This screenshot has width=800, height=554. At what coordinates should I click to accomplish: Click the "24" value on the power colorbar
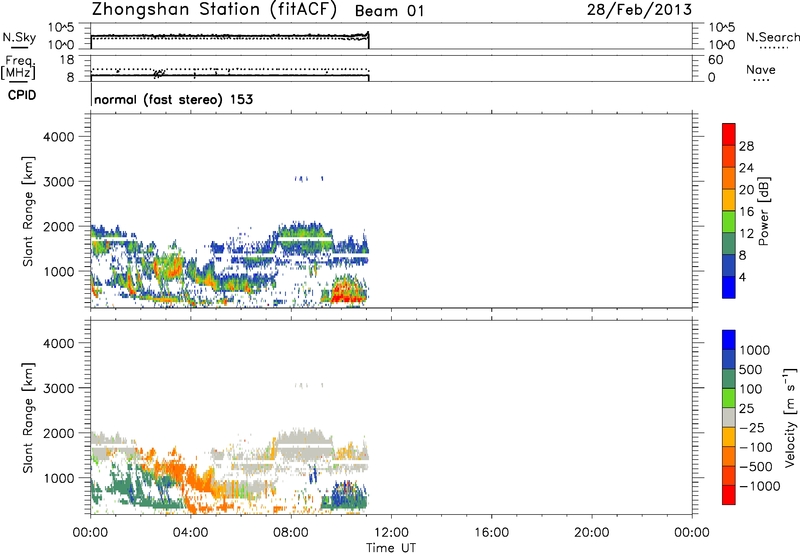click(746, 168)
